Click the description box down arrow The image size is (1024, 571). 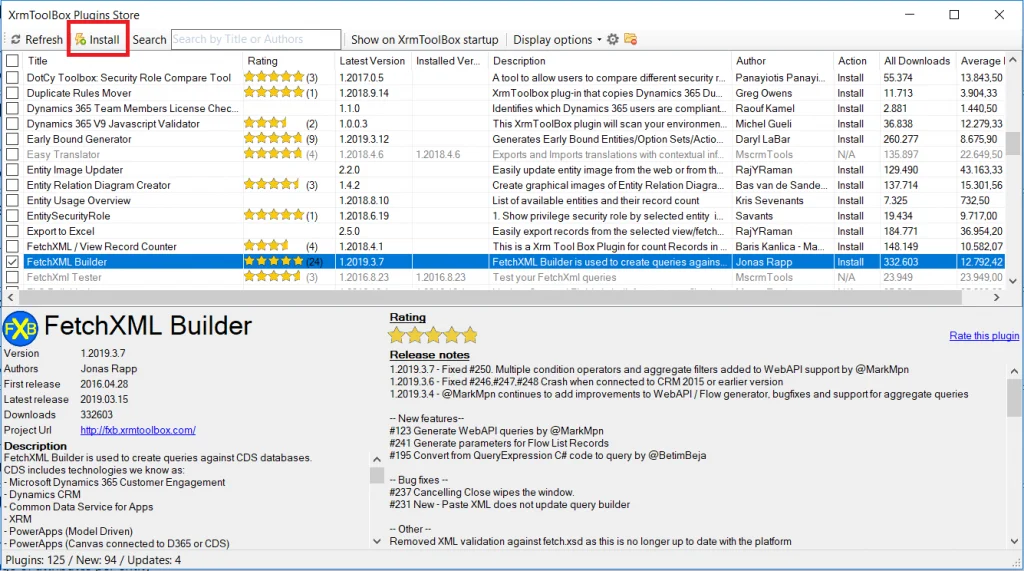pos(377,541)
